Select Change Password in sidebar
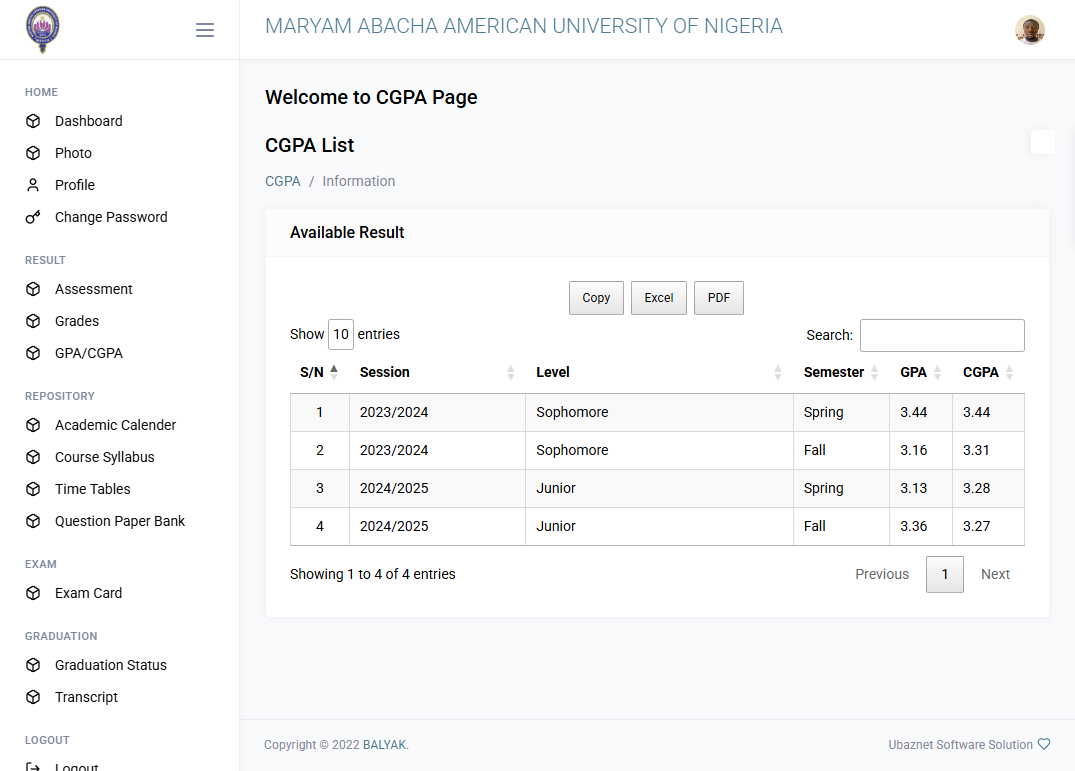1075x771 pixels. click(x=111, y=217)
